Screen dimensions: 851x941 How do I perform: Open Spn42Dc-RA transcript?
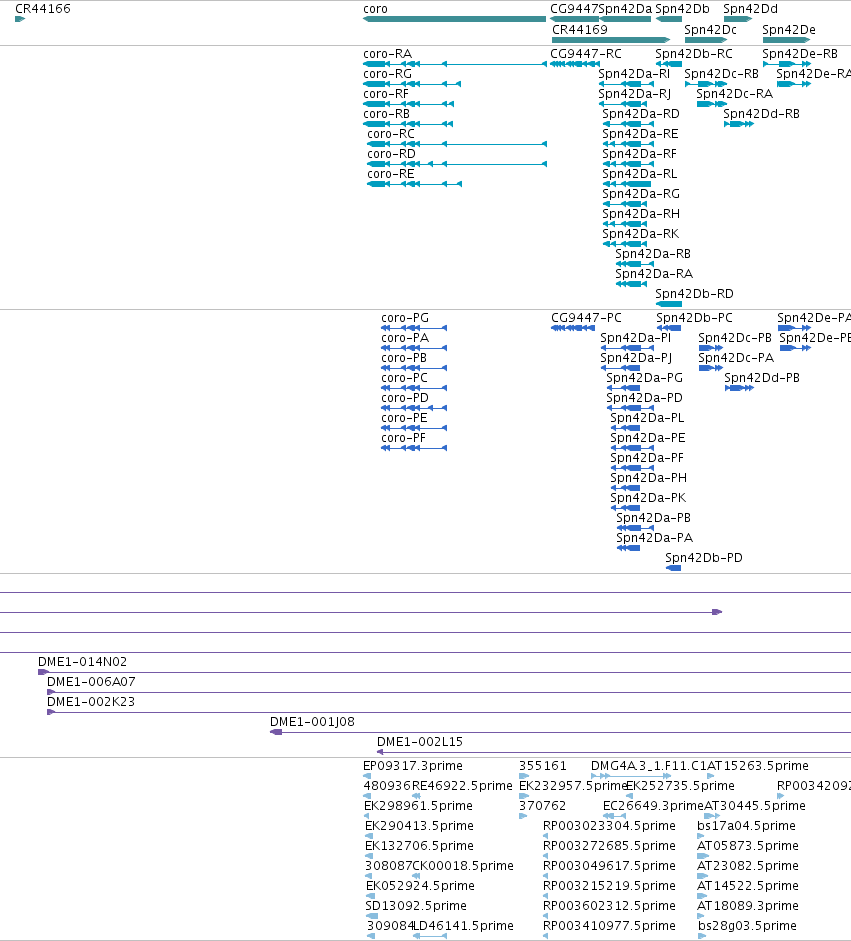[712, 104]
